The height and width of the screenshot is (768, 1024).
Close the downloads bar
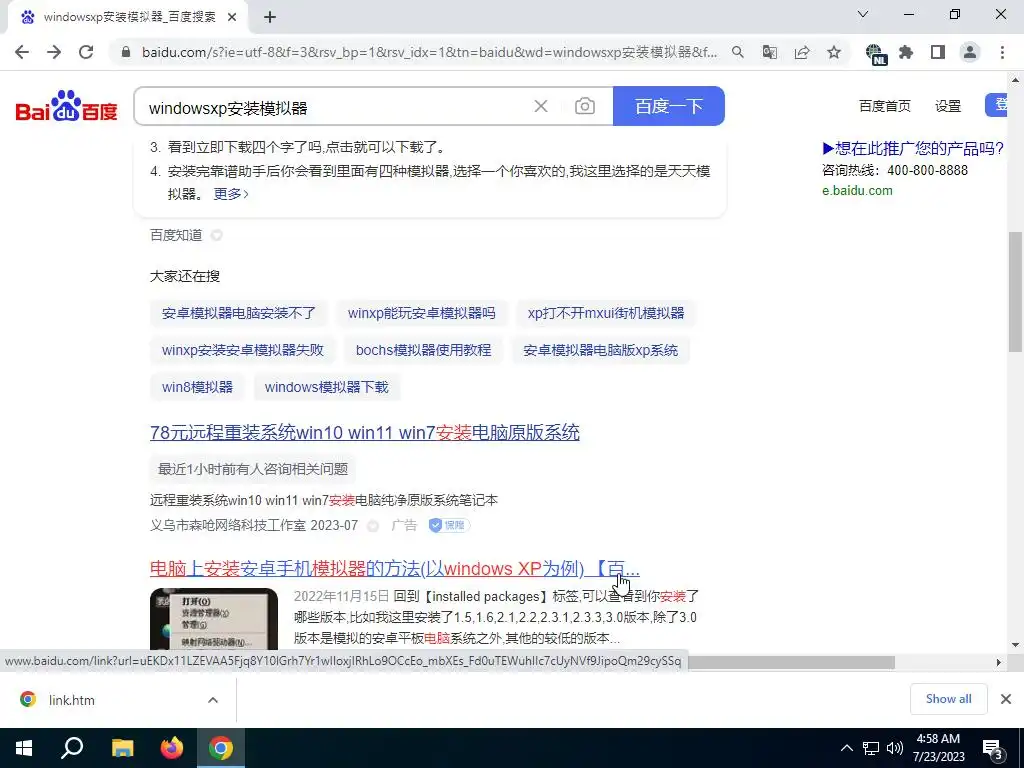1006,699
